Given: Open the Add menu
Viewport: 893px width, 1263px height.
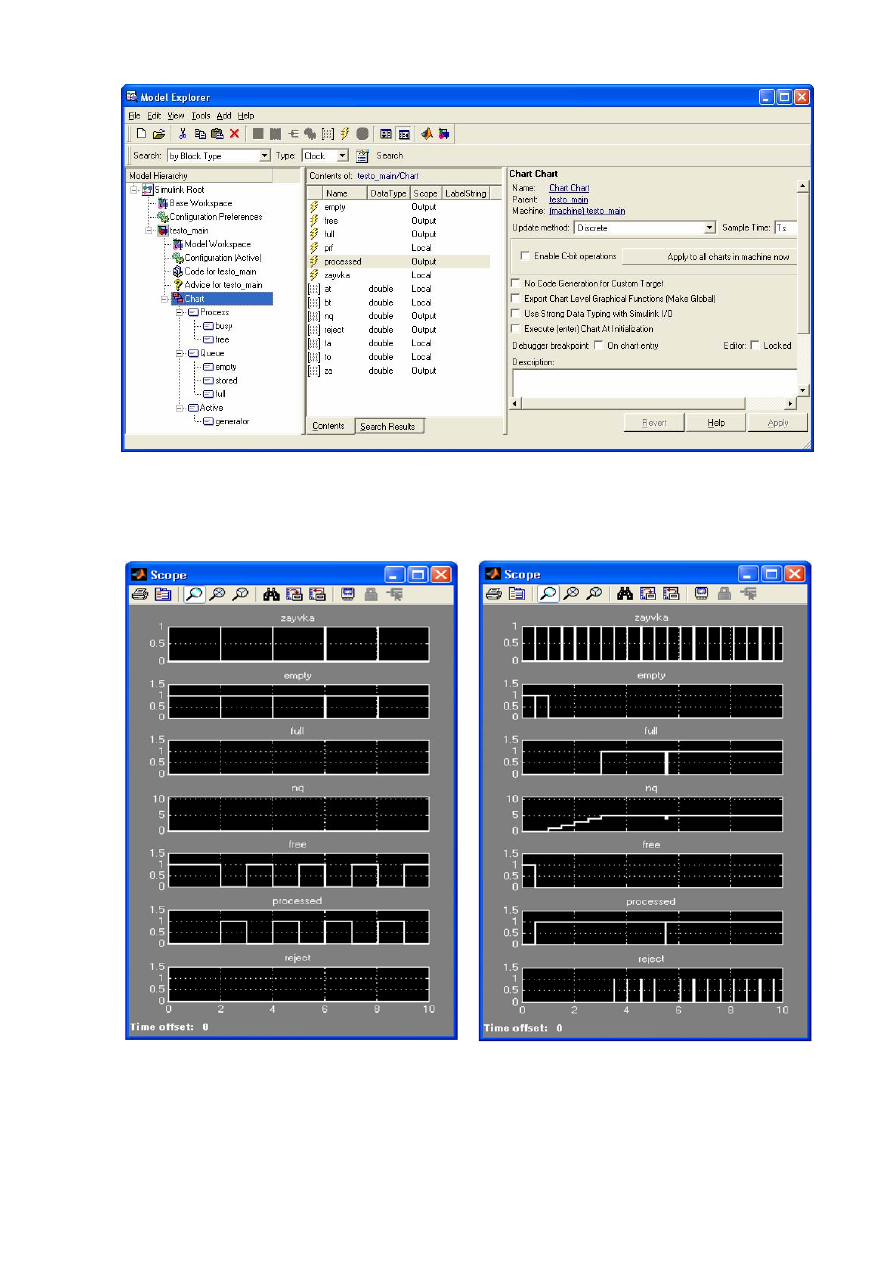Looking at the screenshot, I should coord(224,116).
